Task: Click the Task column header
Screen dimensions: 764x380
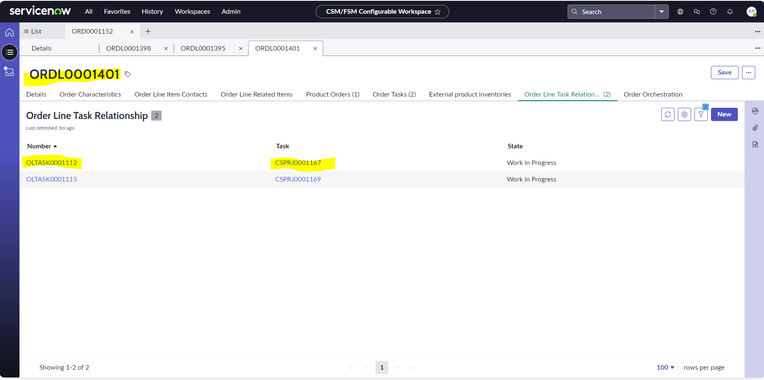Action: pos(283,146)
